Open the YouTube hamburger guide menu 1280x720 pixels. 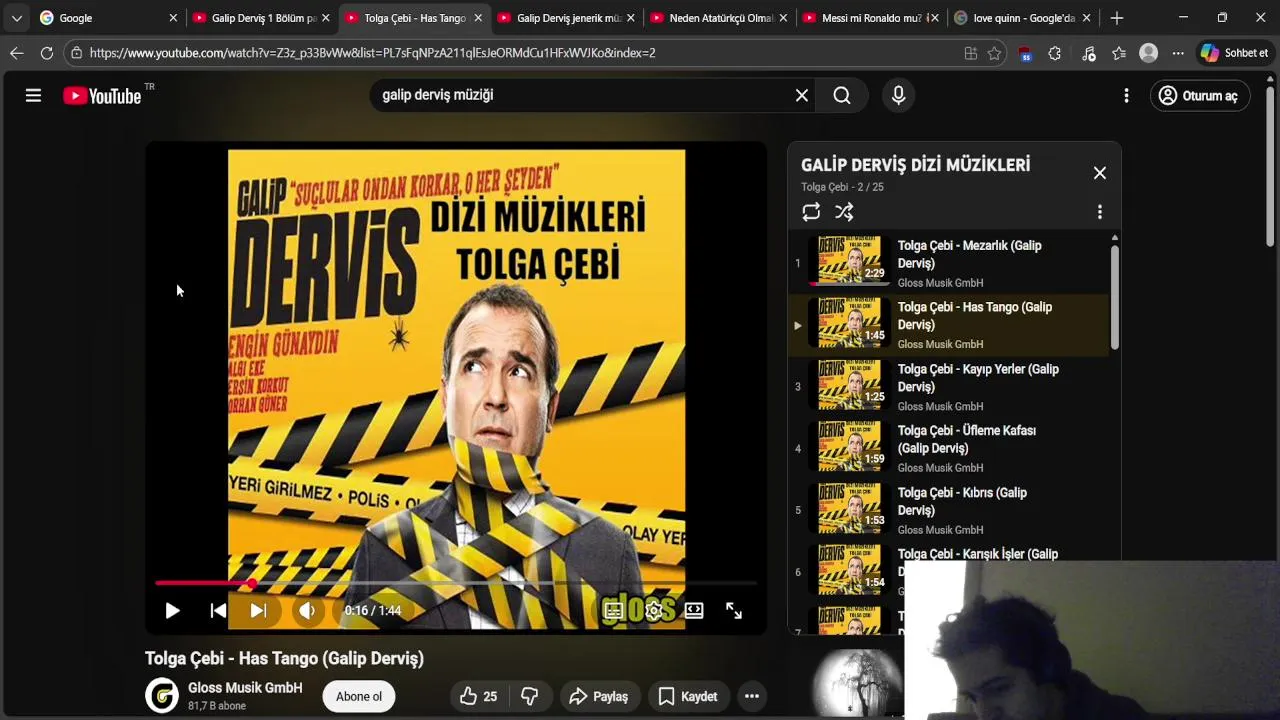[33, 95]
